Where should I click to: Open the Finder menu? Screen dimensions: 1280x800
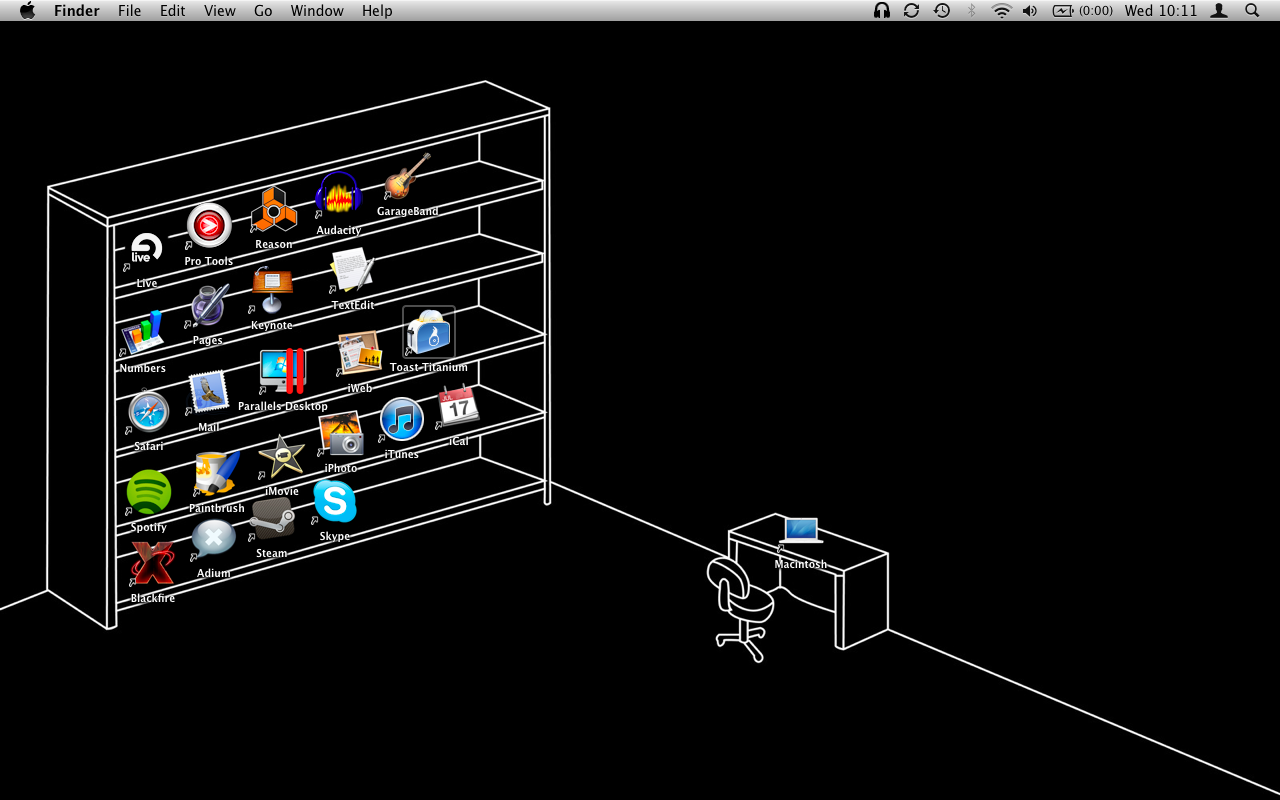[x=76, y=10]
